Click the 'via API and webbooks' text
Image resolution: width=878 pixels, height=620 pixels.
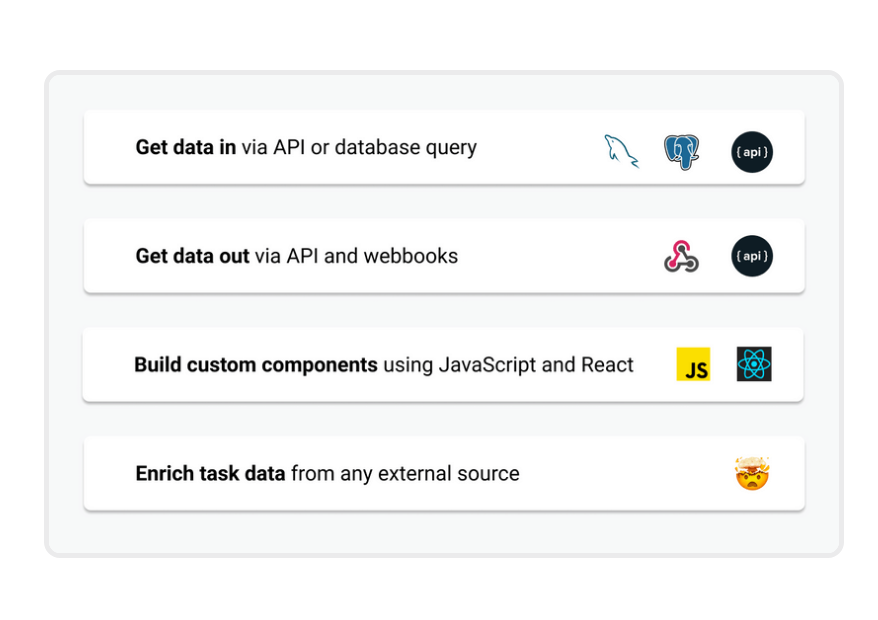click(x=356, y=256)
